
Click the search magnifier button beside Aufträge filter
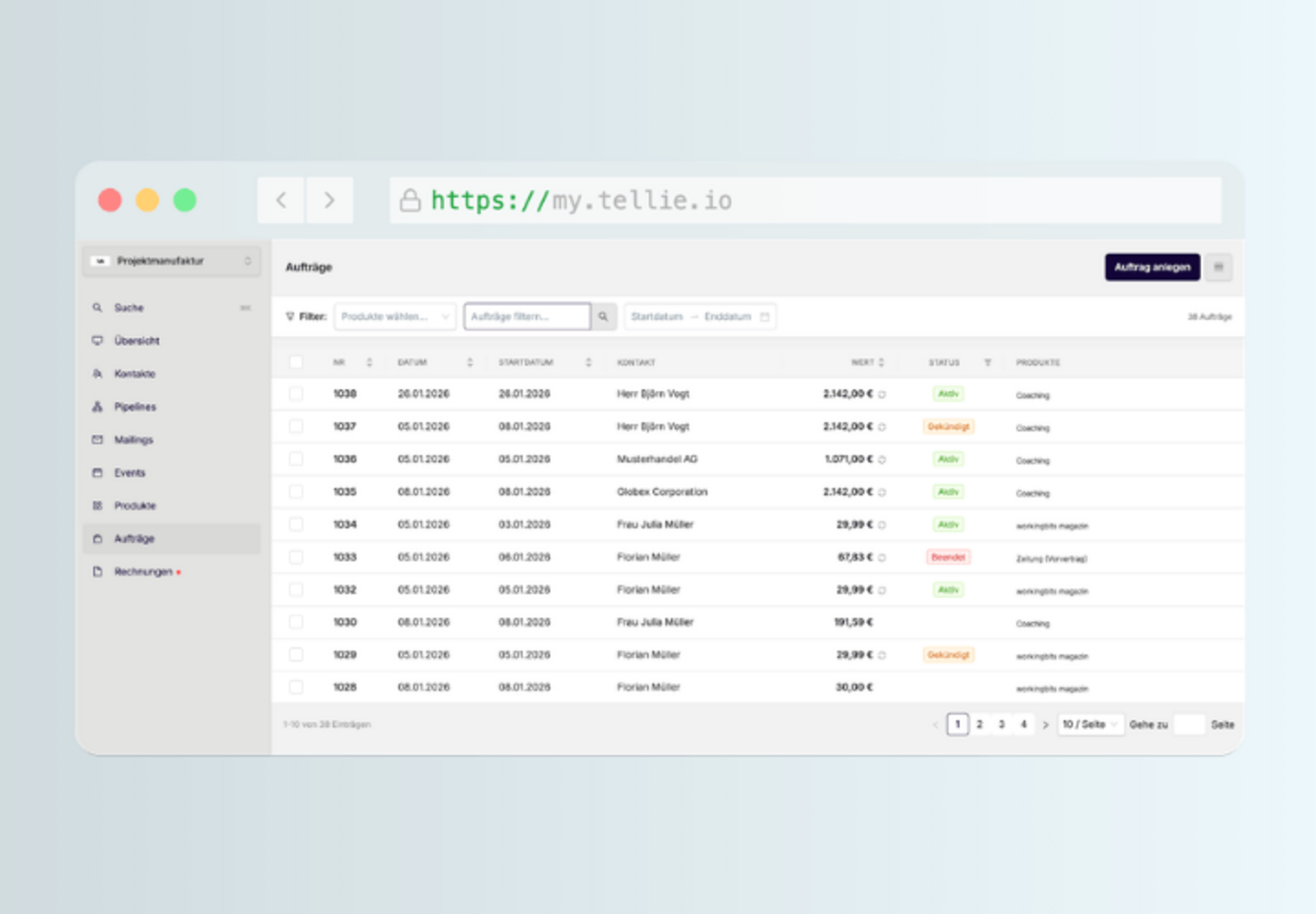tap(603, 317)
